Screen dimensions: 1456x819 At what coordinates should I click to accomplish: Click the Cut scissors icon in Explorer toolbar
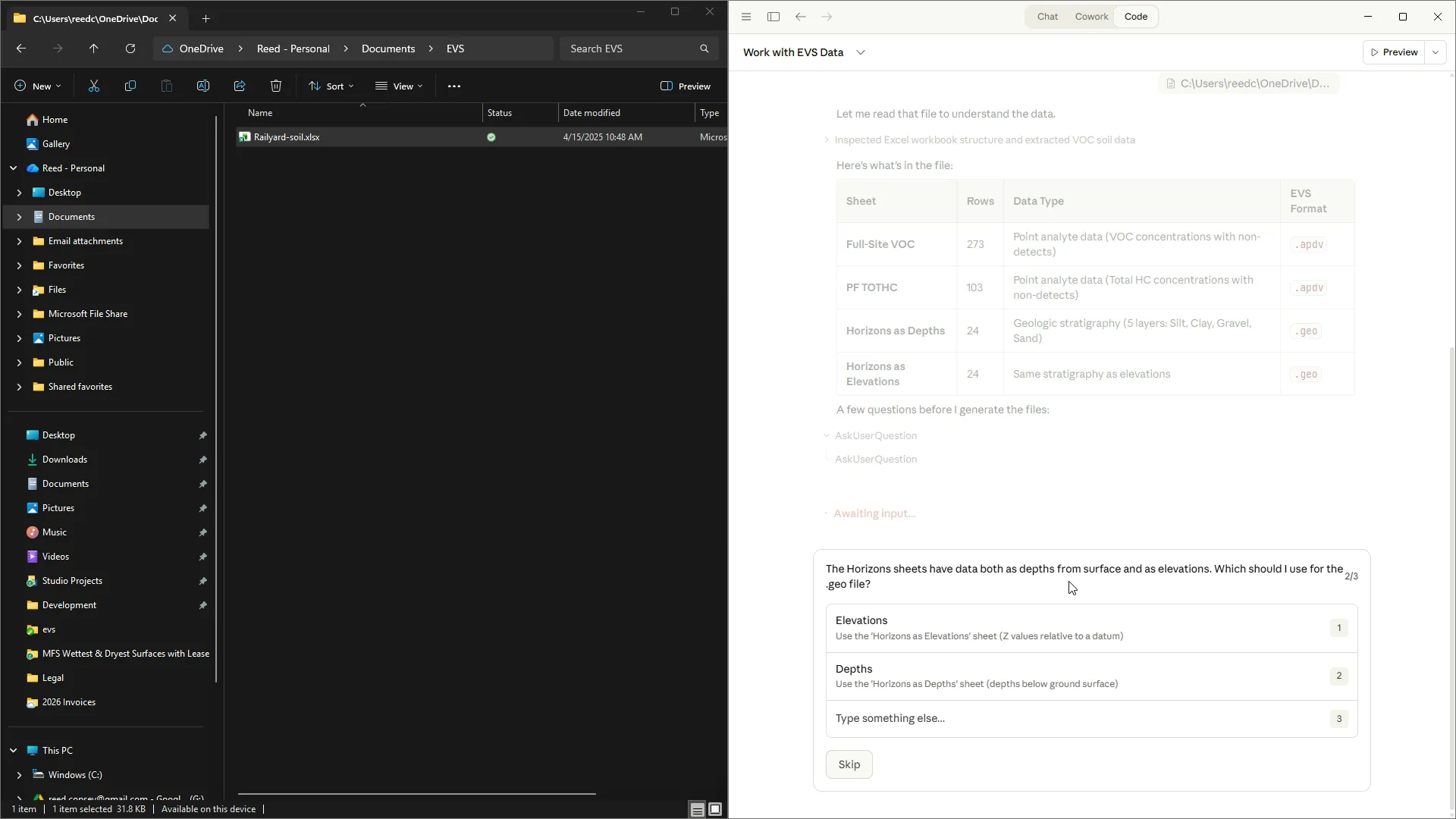94,86
